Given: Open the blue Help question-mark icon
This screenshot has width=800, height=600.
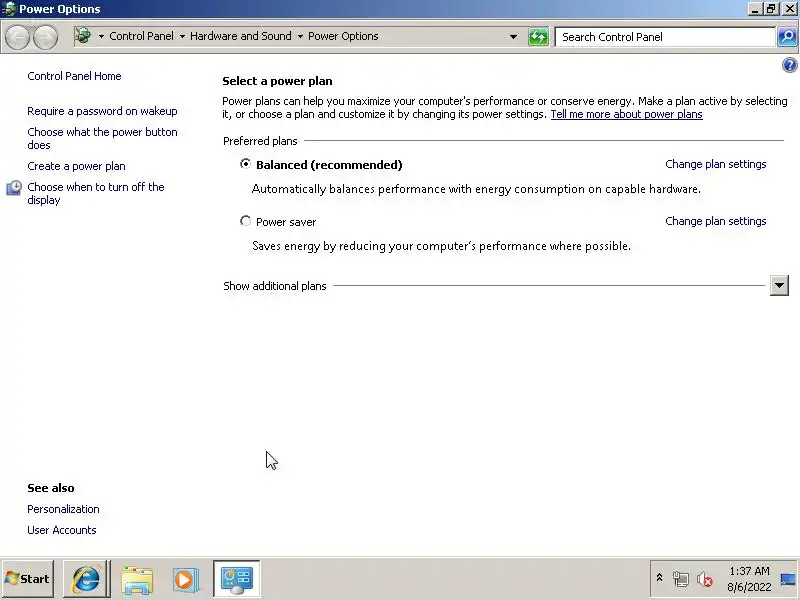Looking at the screenshot, I should [789, 65].
